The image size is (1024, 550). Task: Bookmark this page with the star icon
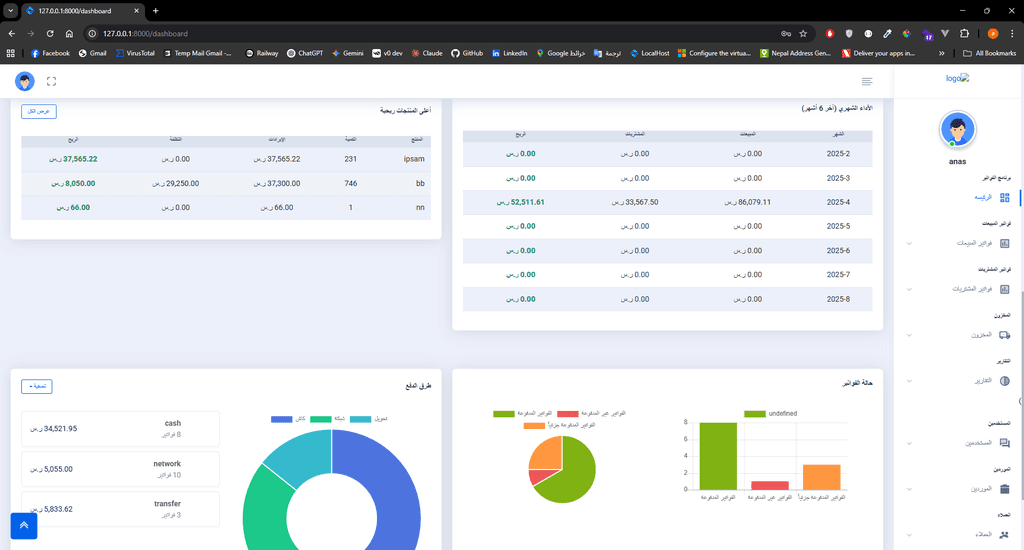coord(802,33)
